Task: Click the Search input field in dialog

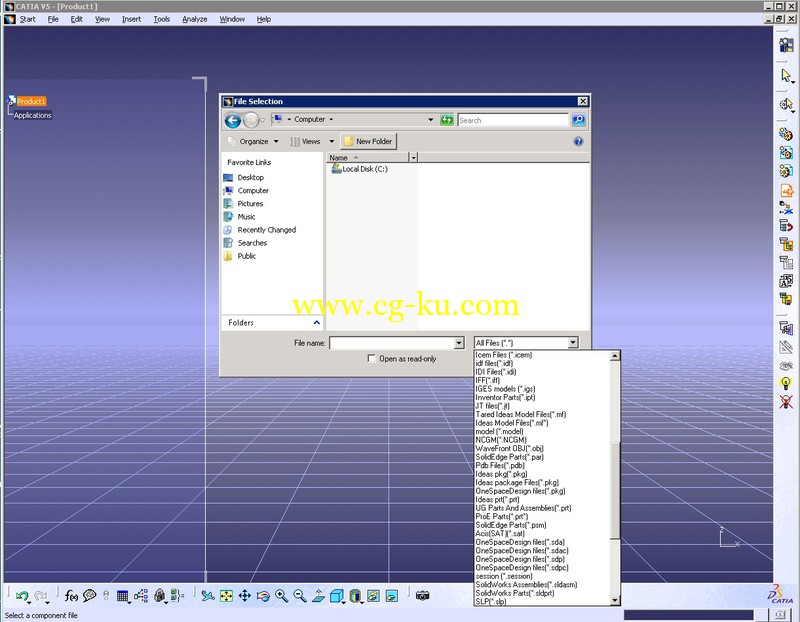Action: click(x=512, y=120)
